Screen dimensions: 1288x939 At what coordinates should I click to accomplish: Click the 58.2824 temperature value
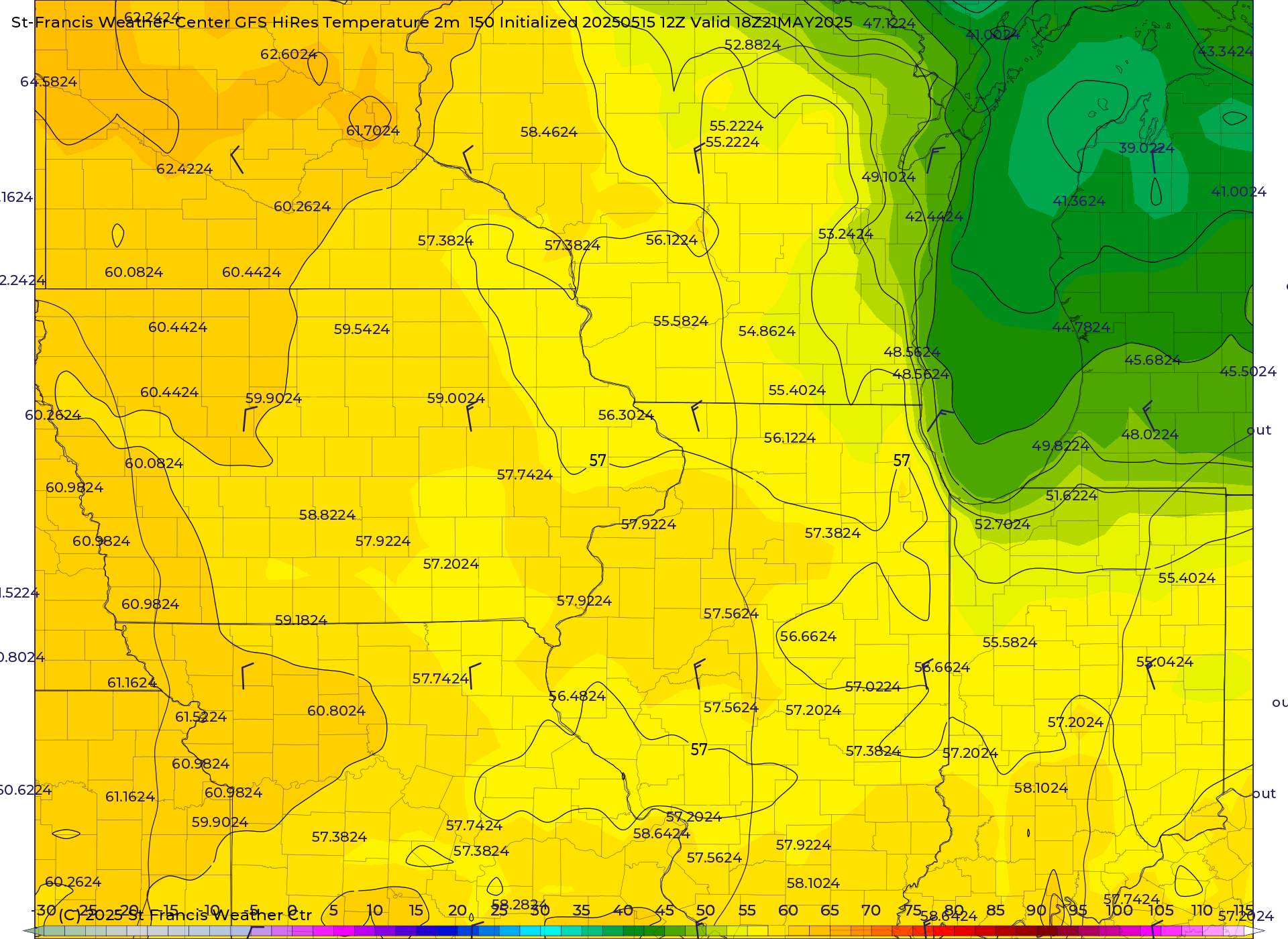point(520,905)
